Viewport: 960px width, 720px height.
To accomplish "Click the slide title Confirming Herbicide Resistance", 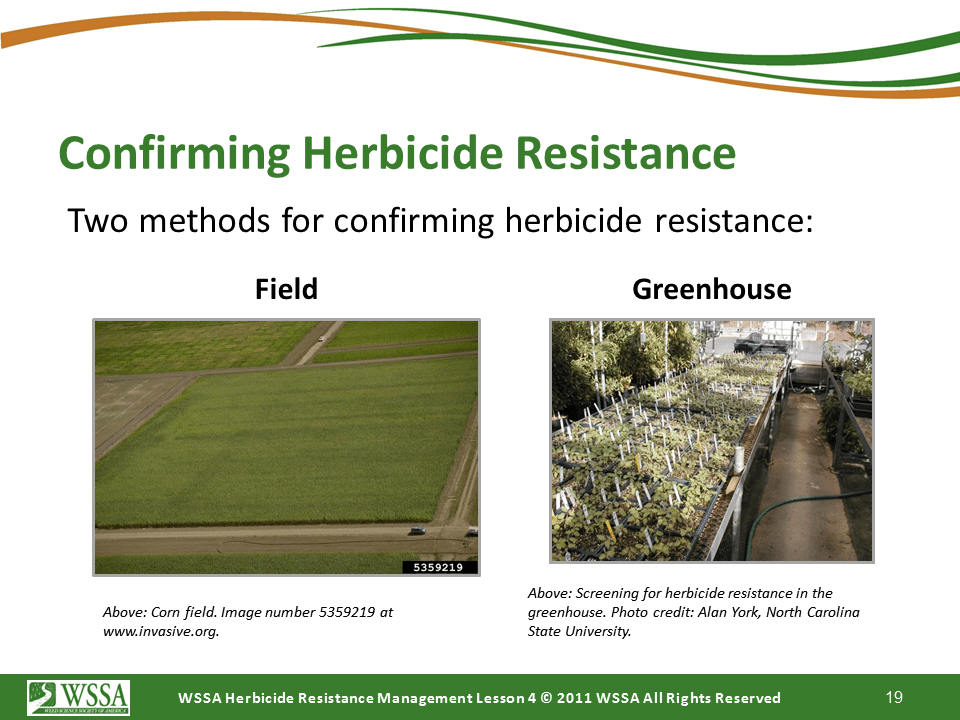I will [x=397, y=154].
